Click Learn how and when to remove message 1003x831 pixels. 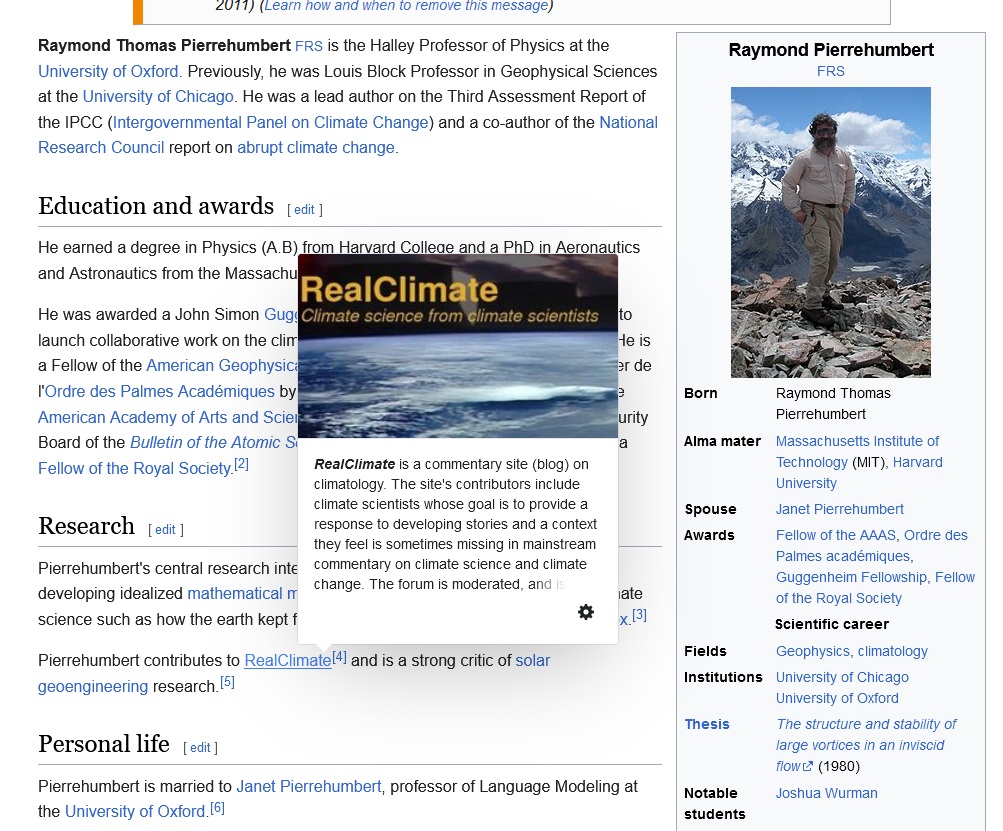point(406,6)
